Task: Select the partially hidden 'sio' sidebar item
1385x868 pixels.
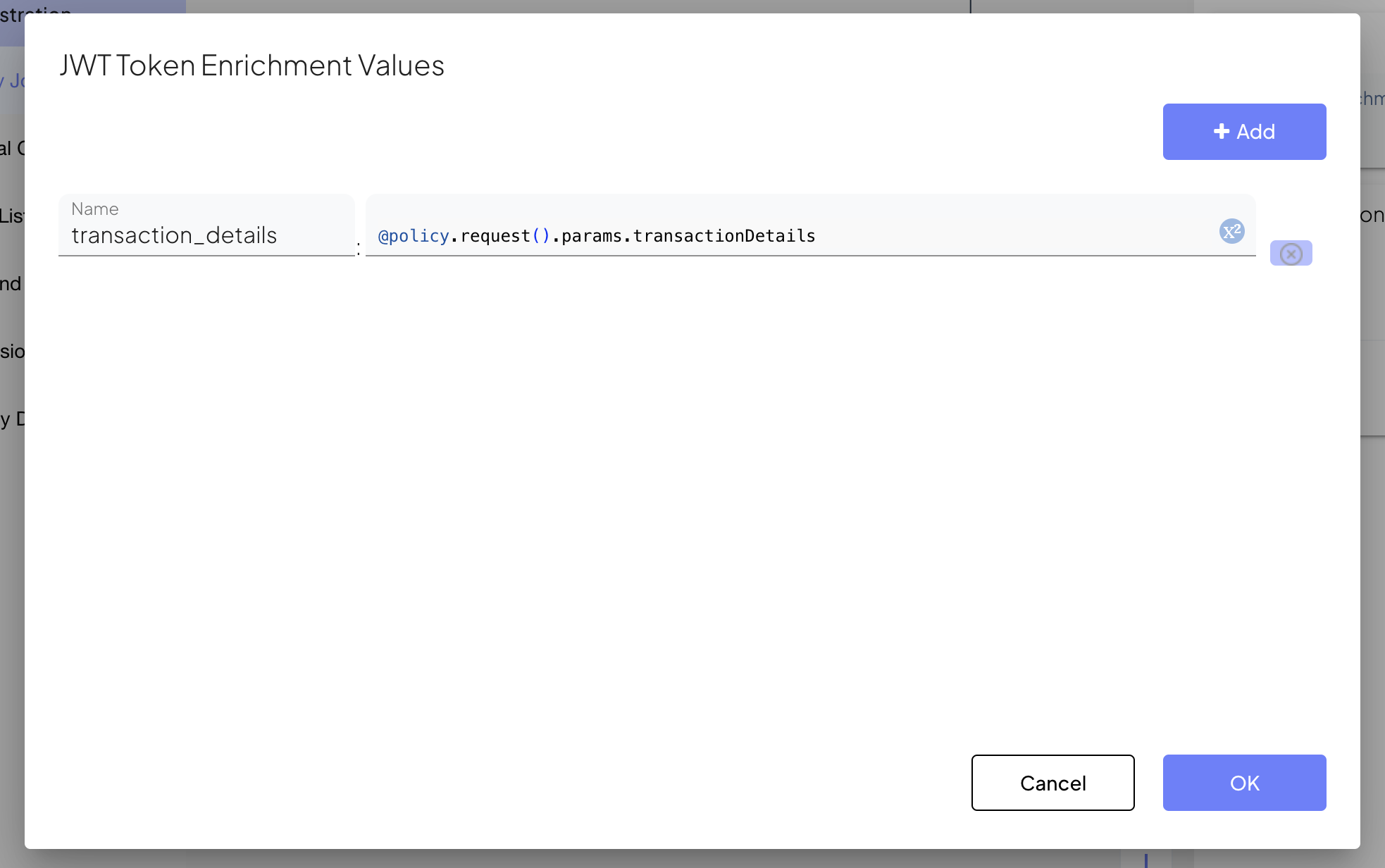Action: tap(11, 351)
